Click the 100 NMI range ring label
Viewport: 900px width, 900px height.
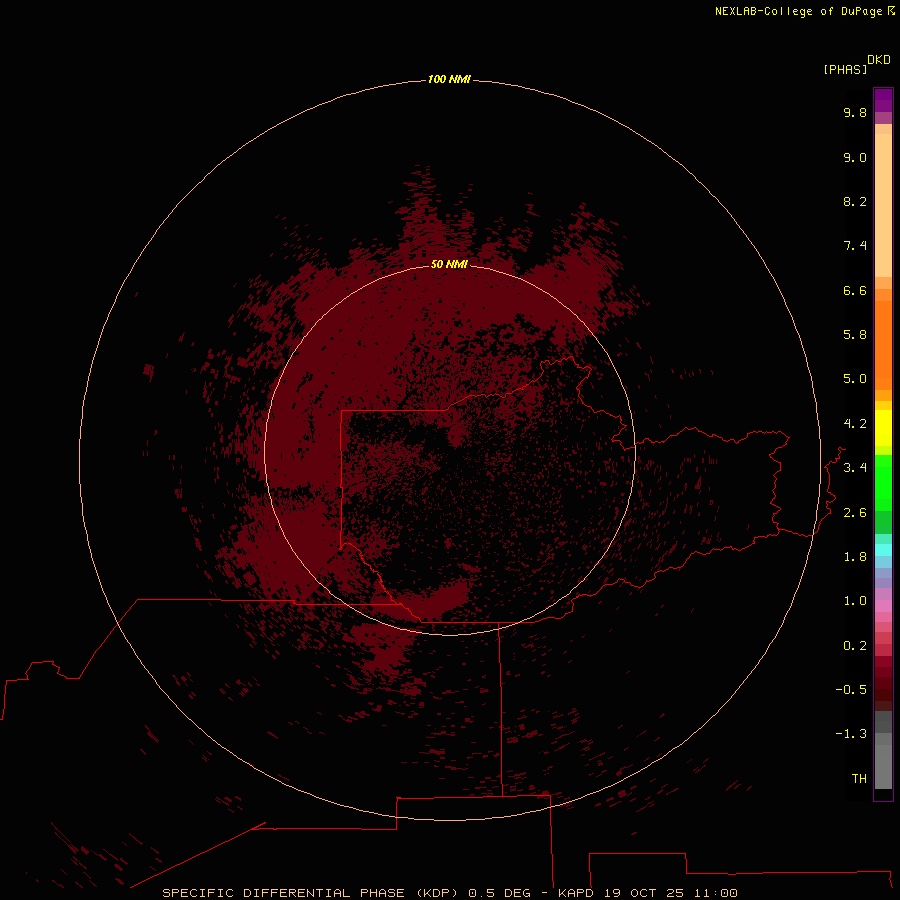pos(449,79)
